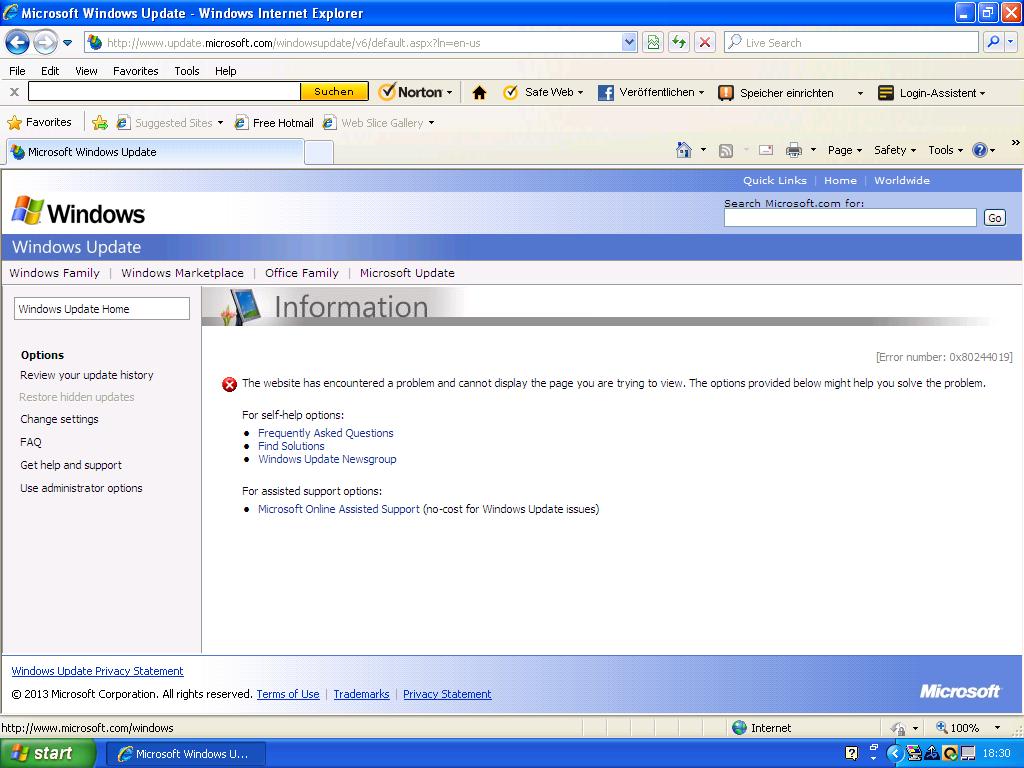Open Microsoft Online Assisted Support link
This screenshot has height=768, width=1024.
click(x=339, y=509)
